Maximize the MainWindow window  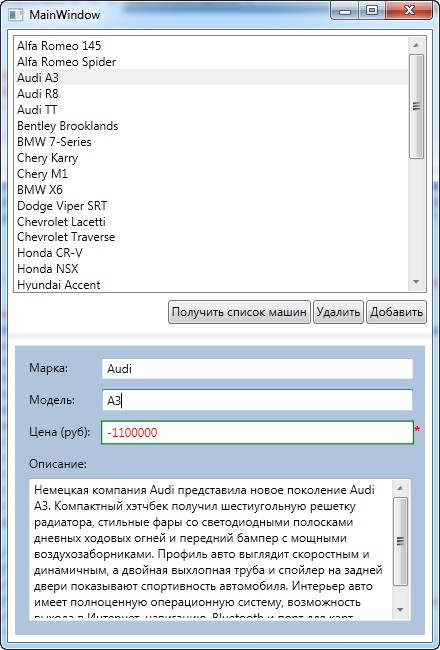coord(372,11)
